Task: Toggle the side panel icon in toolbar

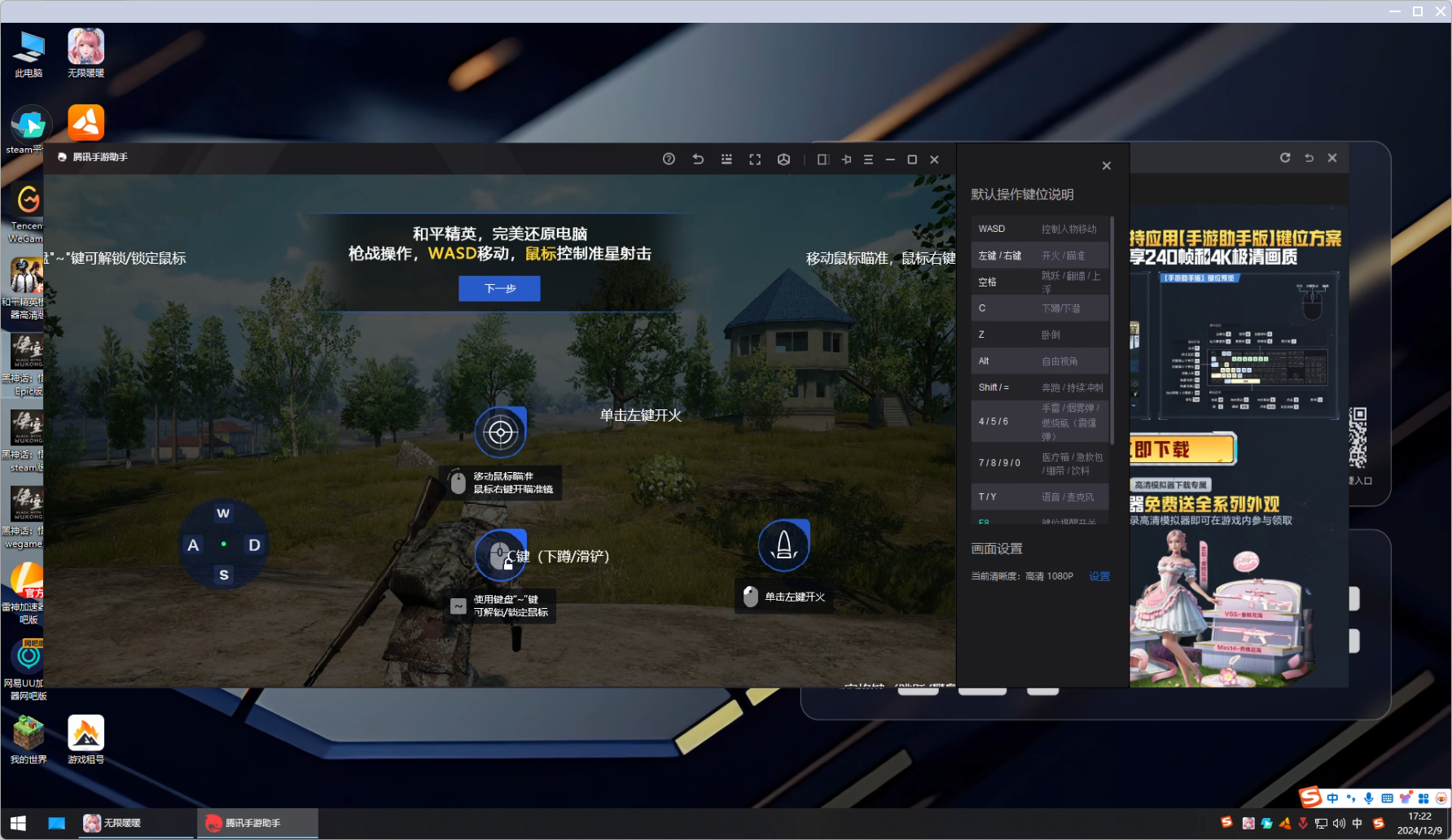Action: [823, 160]
